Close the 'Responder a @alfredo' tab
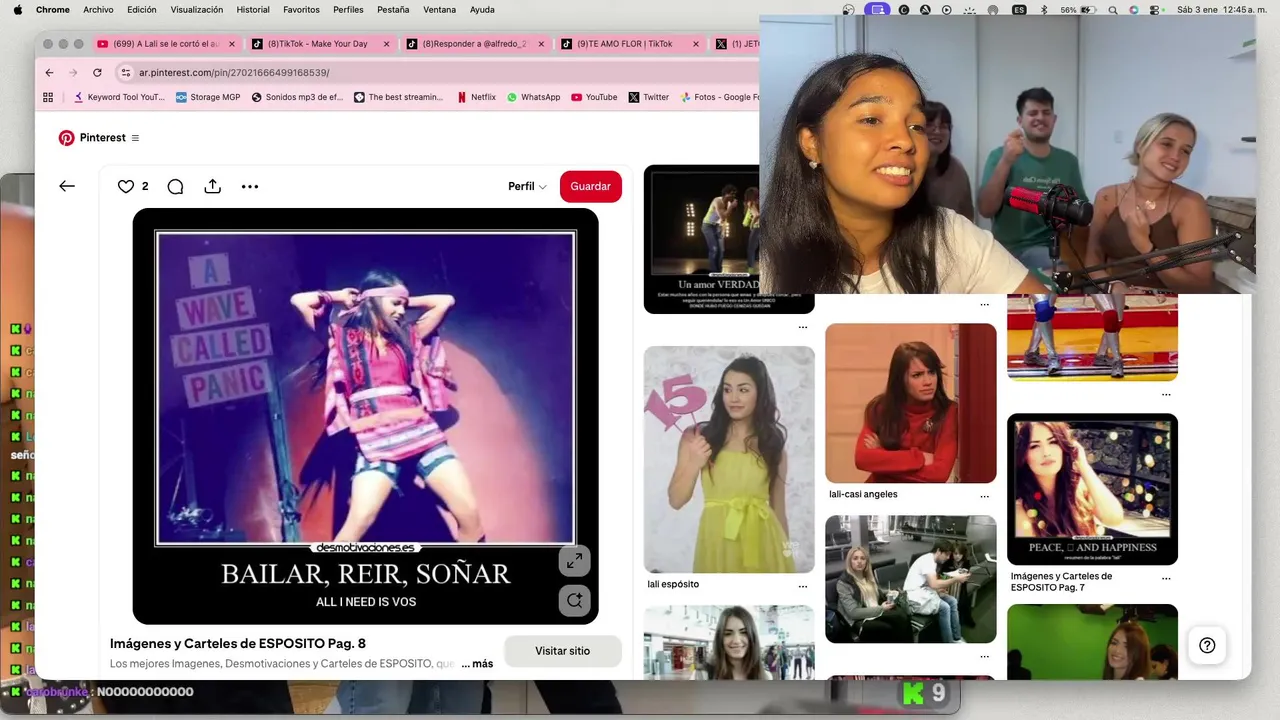The image size is (1280, 720). (x=542, y=44)
